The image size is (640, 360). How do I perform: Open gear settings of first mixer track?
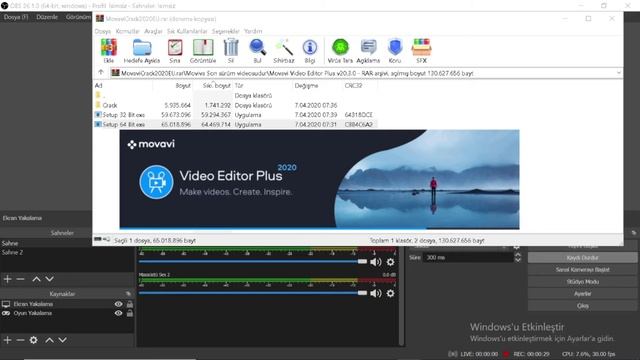391,262
